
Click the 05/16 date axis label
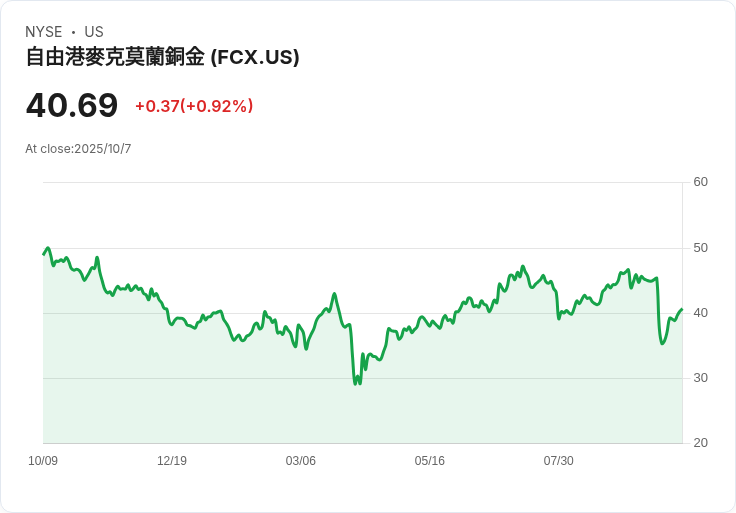click(x=430, y=461)
